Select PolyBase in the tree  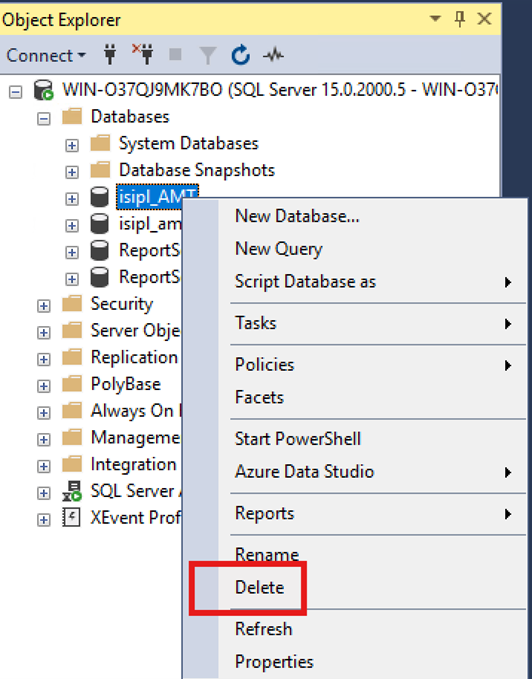[126, 385]
